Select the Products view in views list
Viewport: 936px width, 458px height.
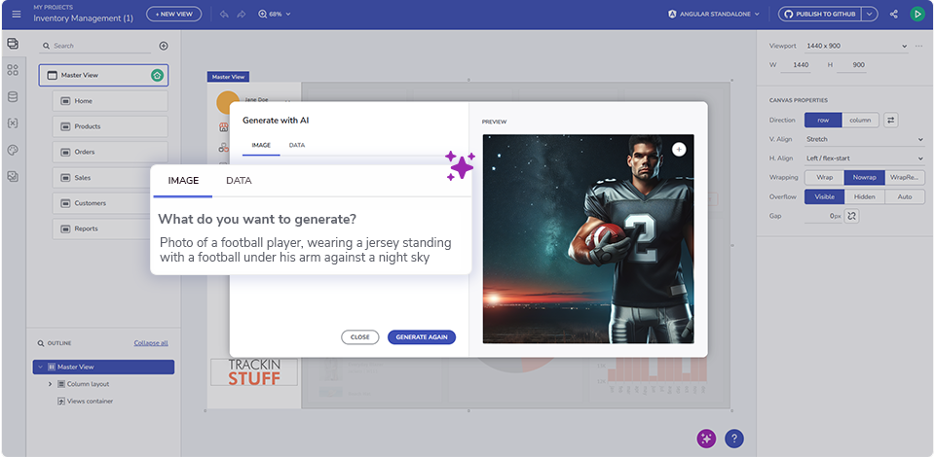pos(110,127)
